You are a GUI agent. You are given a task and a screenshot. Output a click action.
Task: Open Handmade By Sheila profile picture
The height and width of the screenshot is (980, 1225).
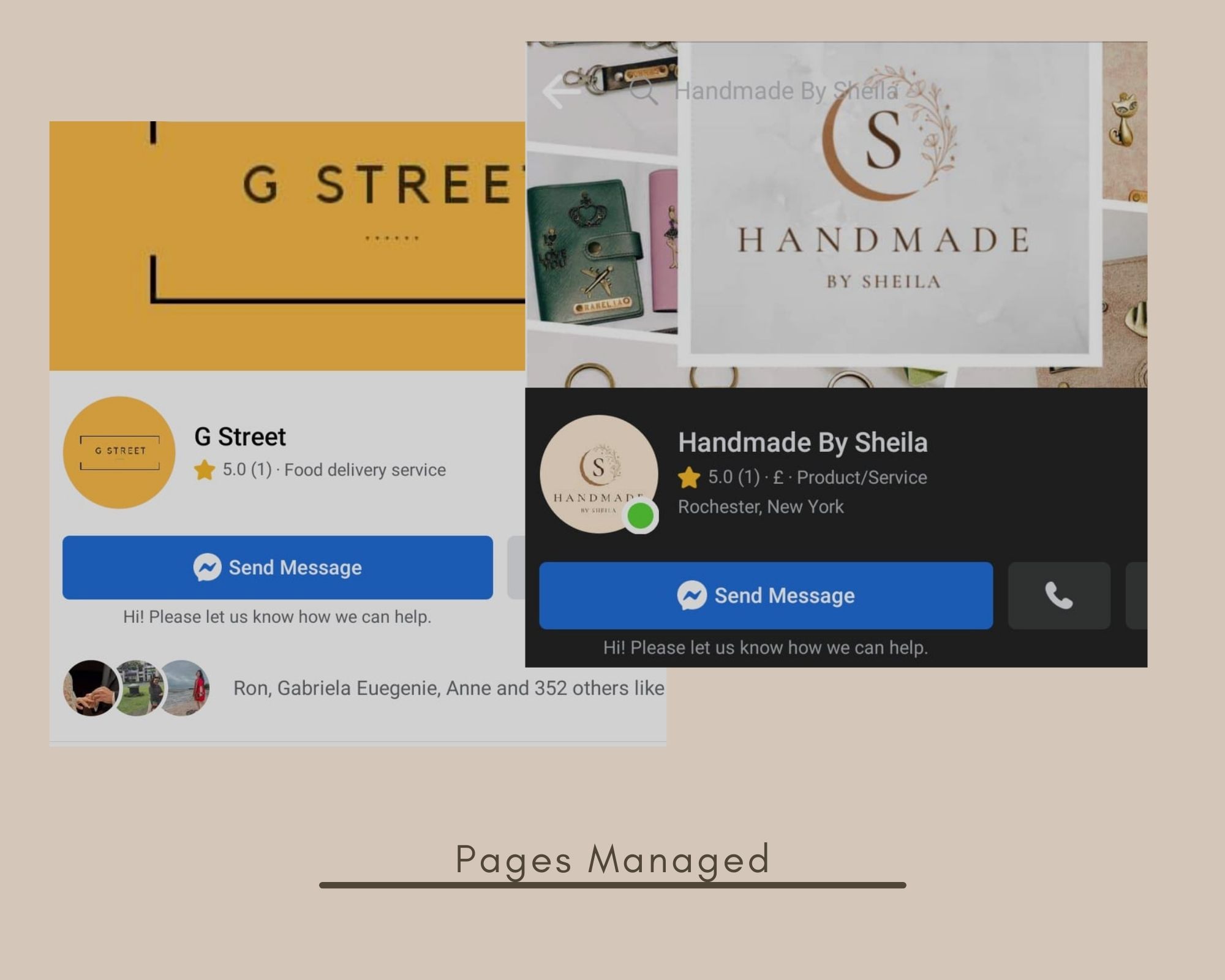(599, 474)
